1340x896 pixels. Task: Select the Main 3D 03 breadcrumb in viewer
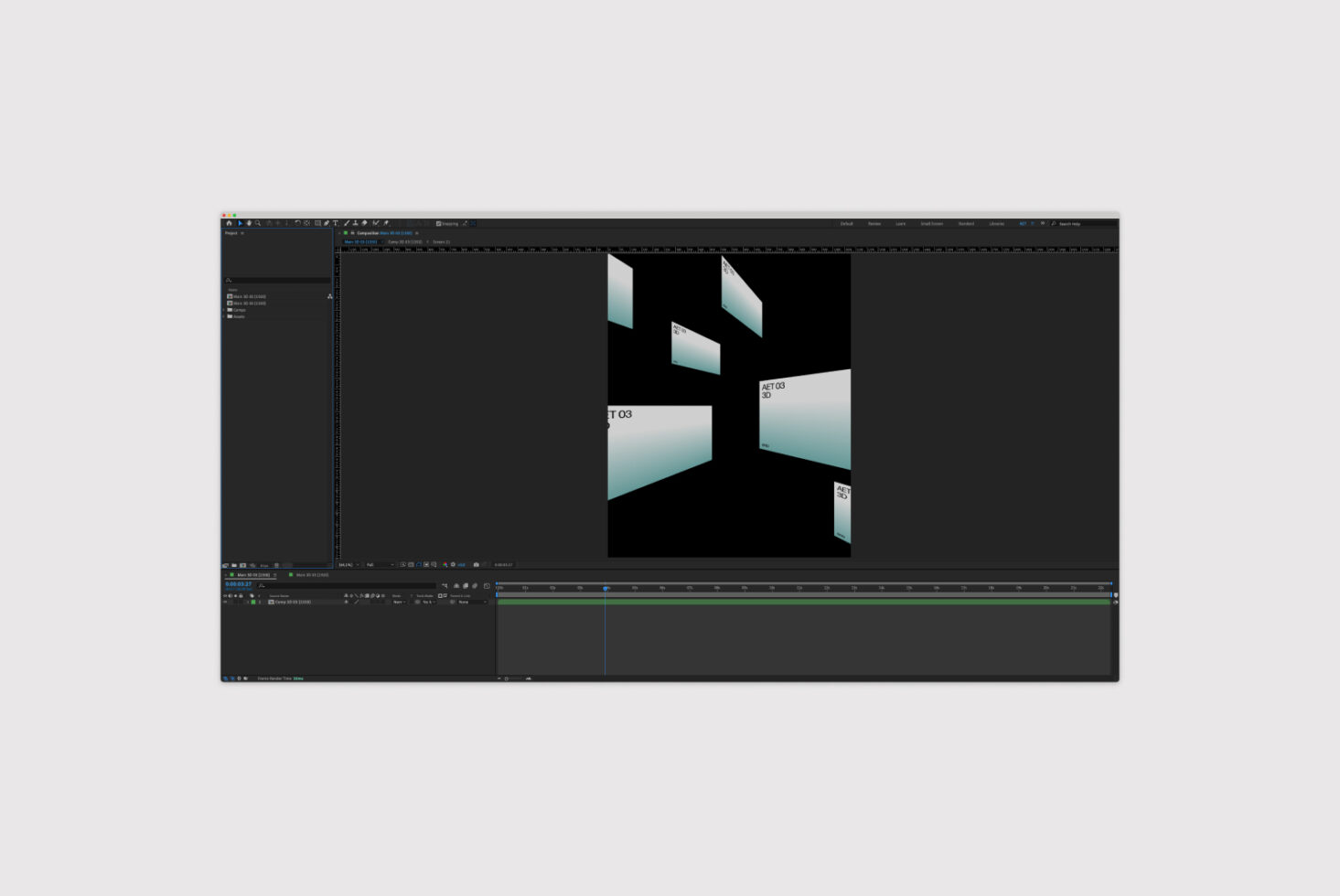click(360, 241)
